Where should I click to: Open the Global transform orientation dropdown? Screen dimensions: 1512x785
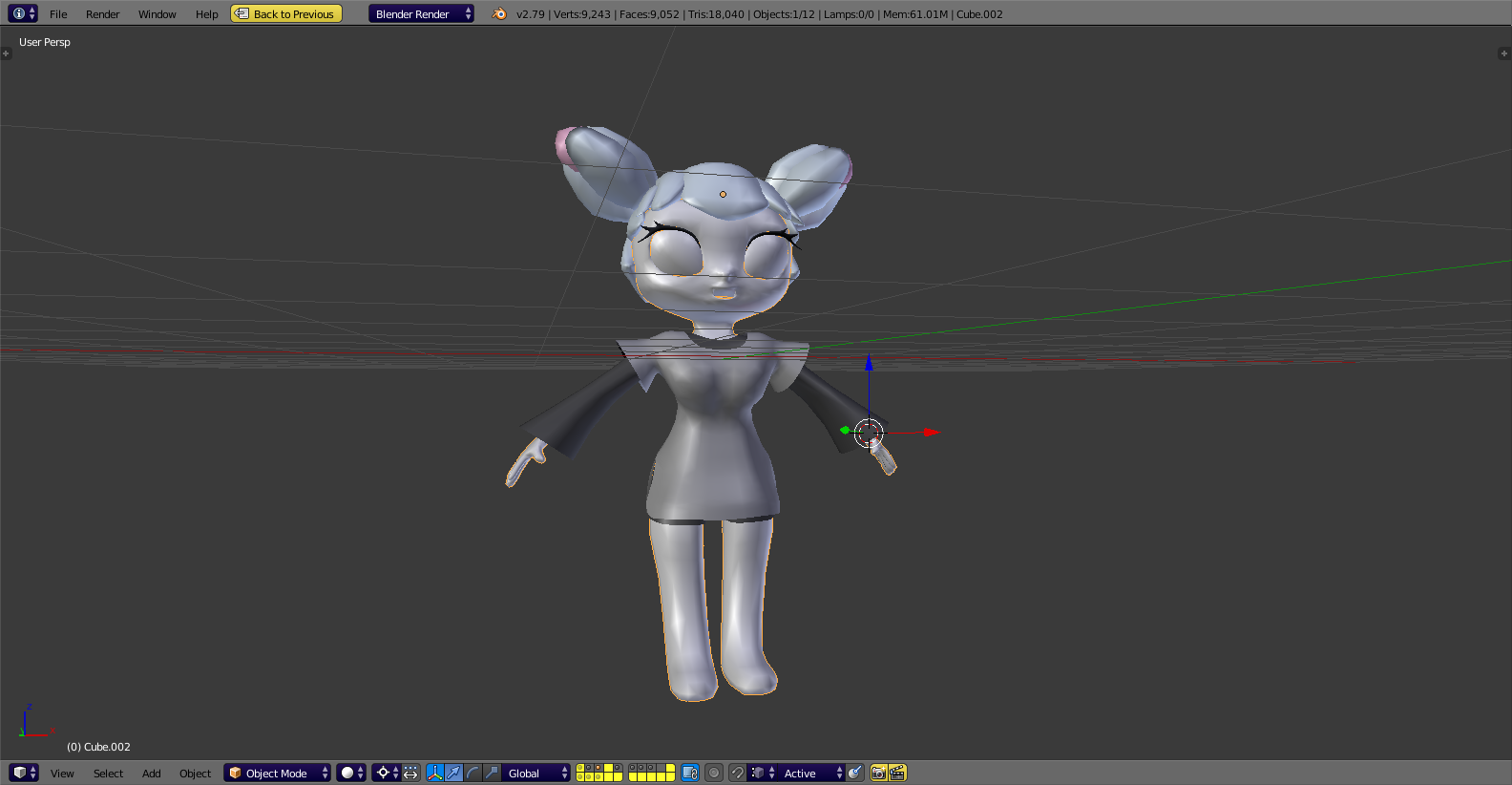[536, 773]
